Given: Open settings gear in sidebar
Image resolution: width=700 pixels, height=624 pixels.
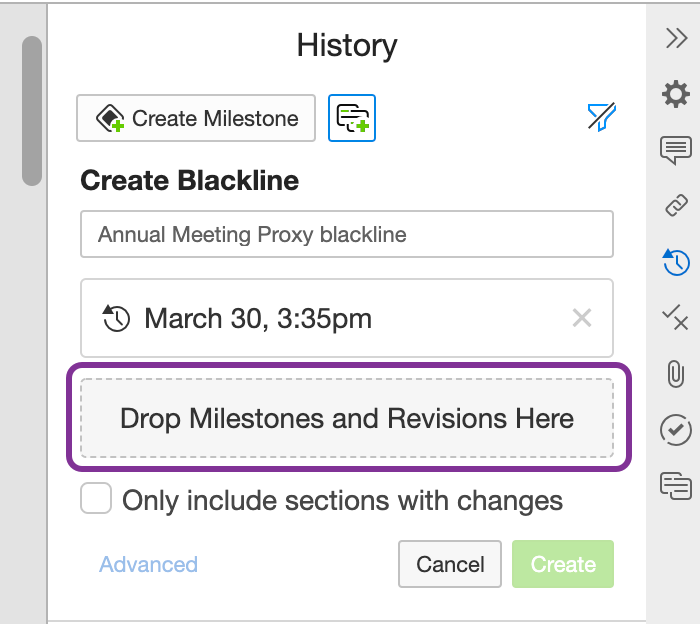Looking at the screenshot, I should [676, 95].
